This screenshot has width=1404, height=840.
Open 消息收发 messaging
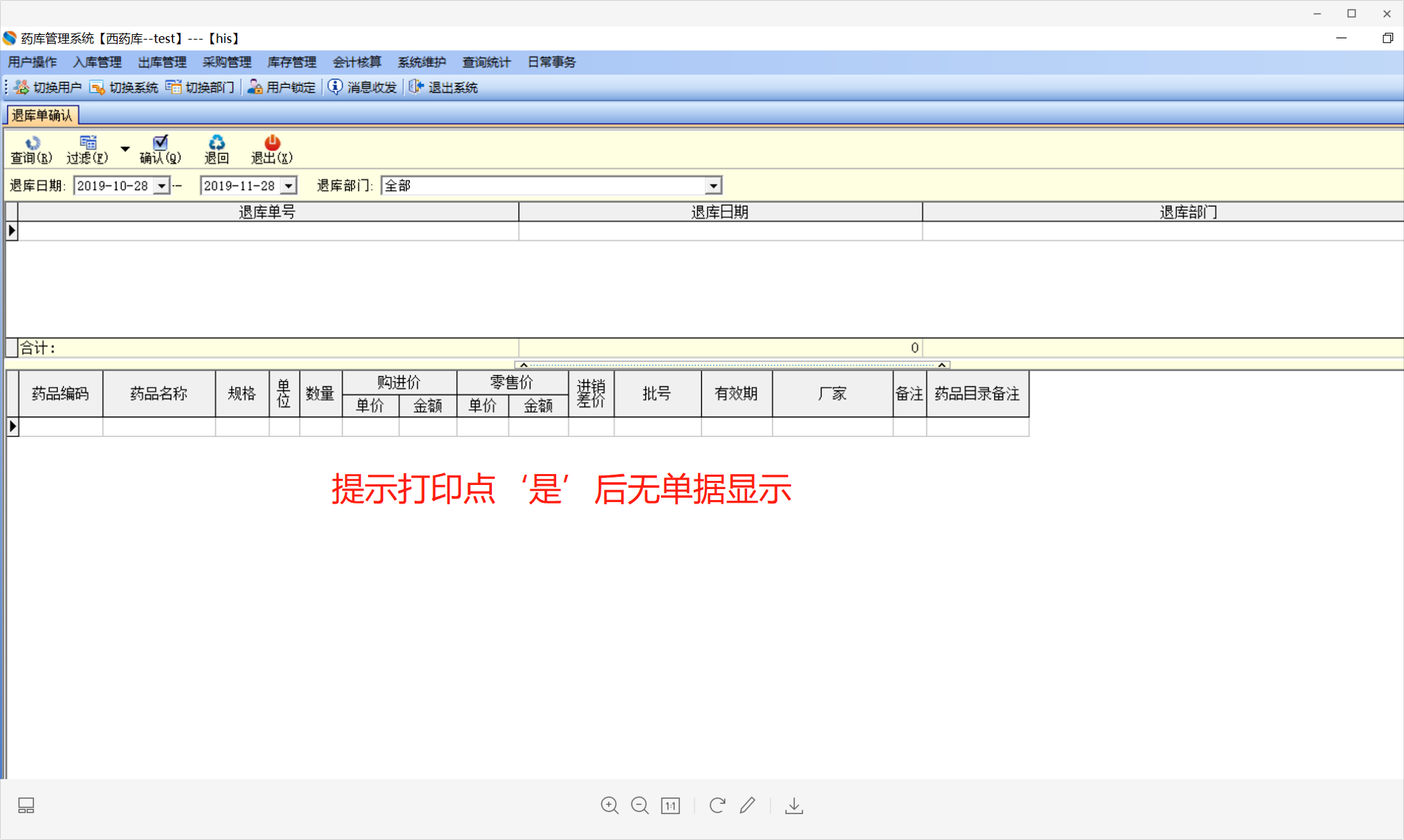363,88
